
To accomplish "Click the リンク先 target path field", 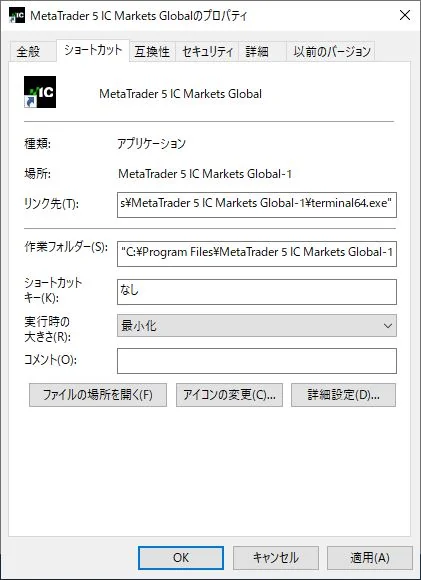I will click(257, 205).
